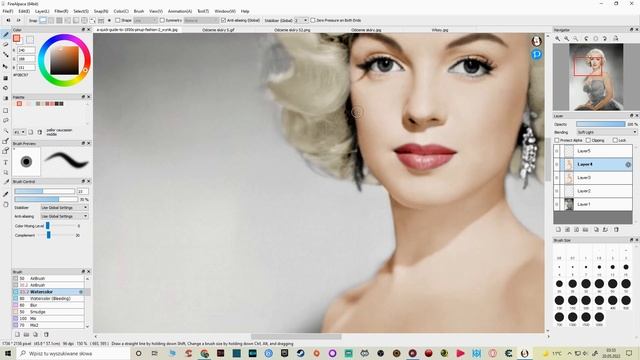Open Layer 4 settings gear icon
This screenshot has width=640, height=360.
point(628,164)
